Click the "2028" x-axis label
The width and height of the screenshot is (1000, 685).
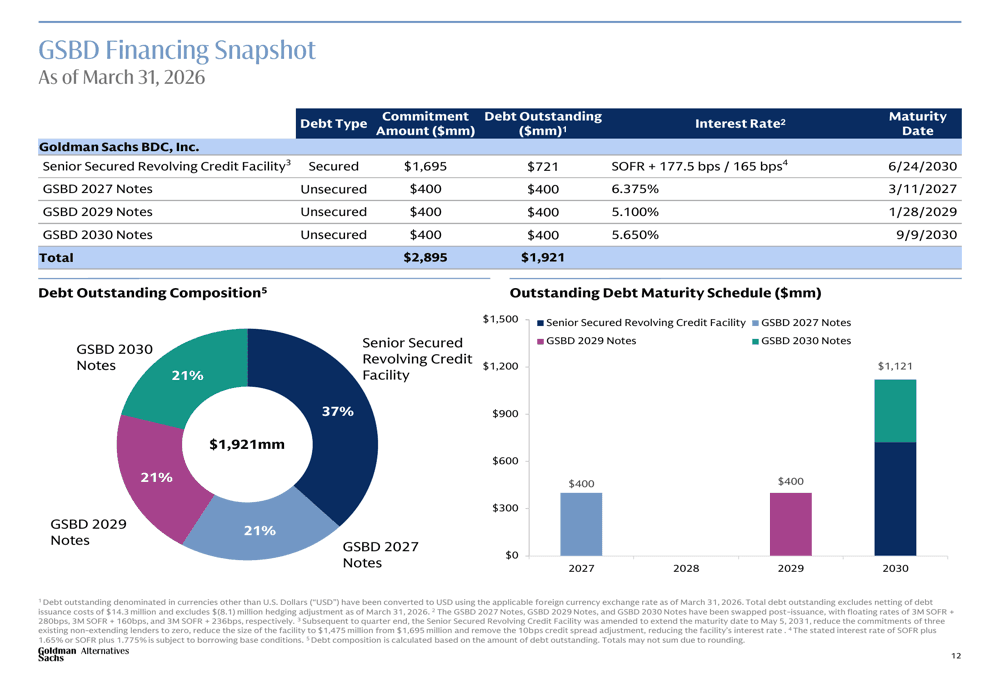tap(686, 568)
